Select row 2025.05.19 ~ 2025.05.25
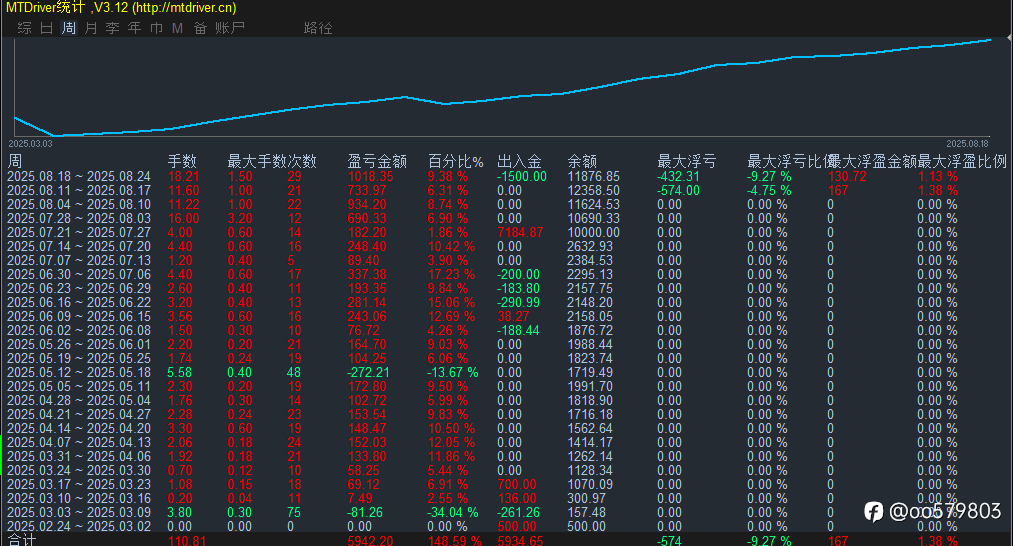 click(x=506, y=359)
